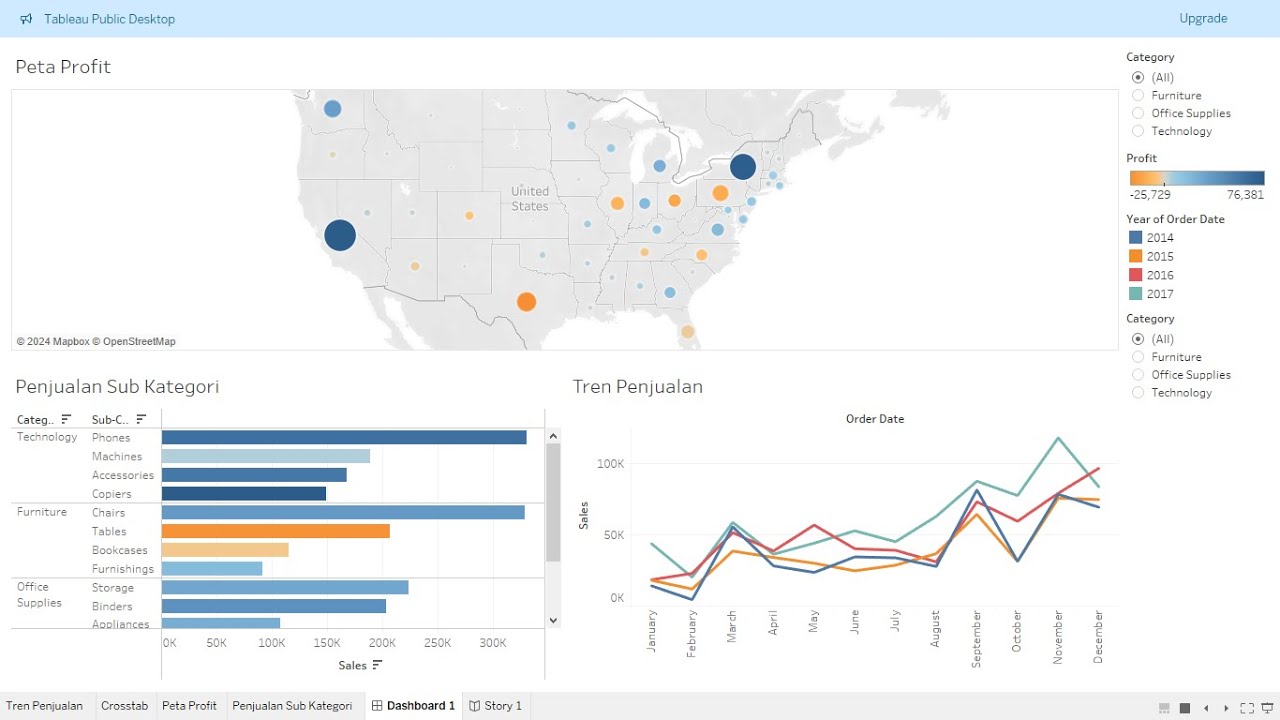
Task: Select the Washington state profit circle
Action: pos(332,109)
